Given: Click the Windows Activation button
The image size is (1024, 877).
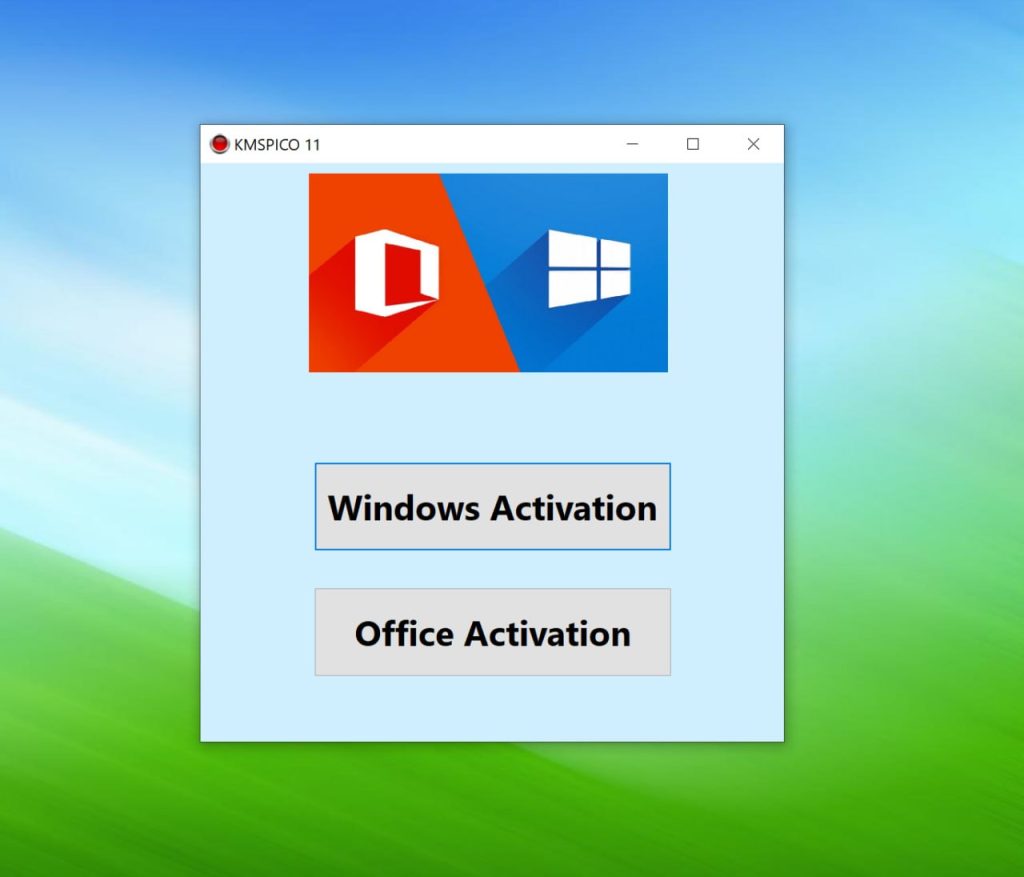Looking at the screenshot, I should (492, 507).
